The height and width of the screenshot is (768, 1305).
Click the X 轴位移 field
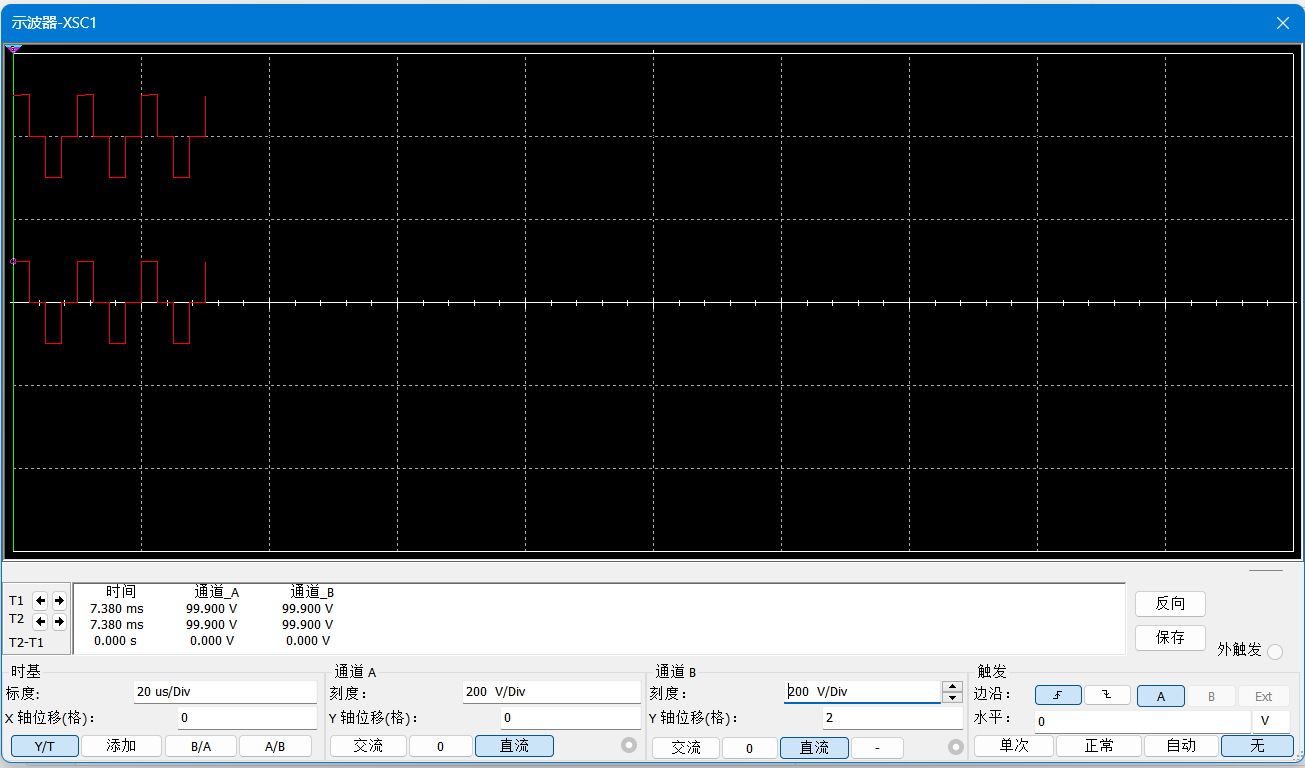click(x=247, y=717)
